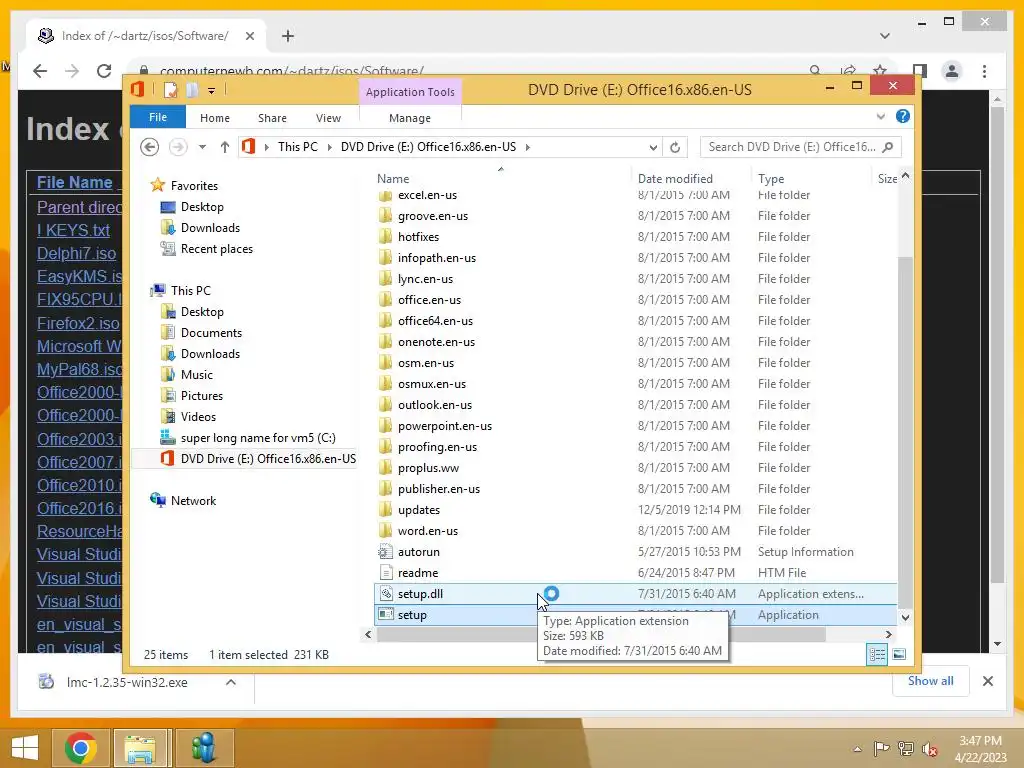Open Recent places in navigation pane
Screen dimensions: 1024x768
coord(216,248)
